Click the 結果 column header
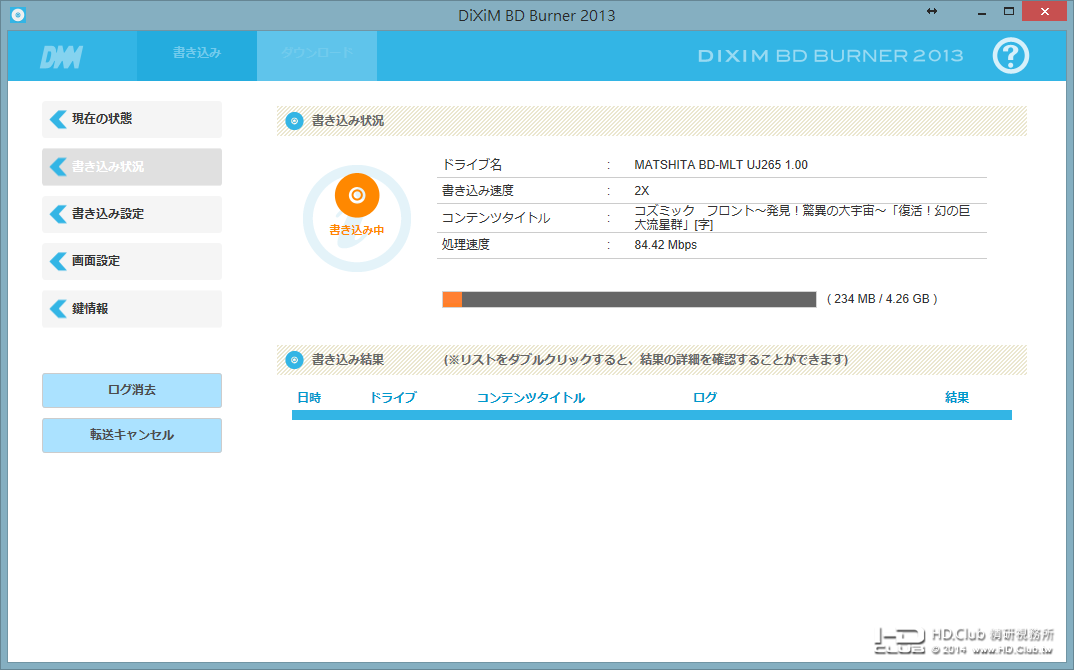This screenshot has width=1074, height=670. tap(957, 397)
